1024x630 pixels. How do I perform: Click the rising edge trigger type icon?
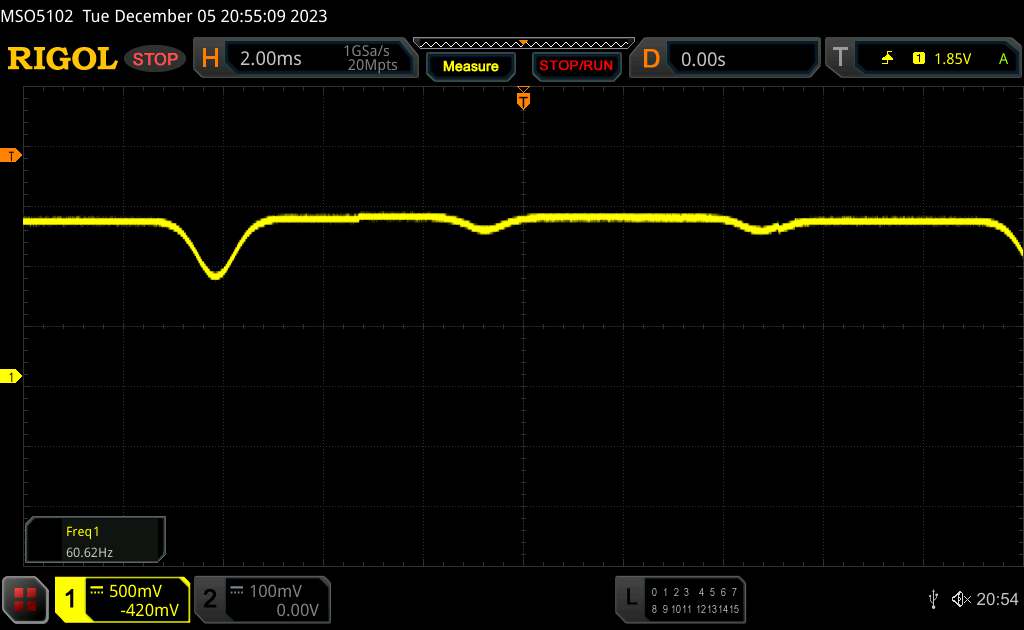(887, 59)
